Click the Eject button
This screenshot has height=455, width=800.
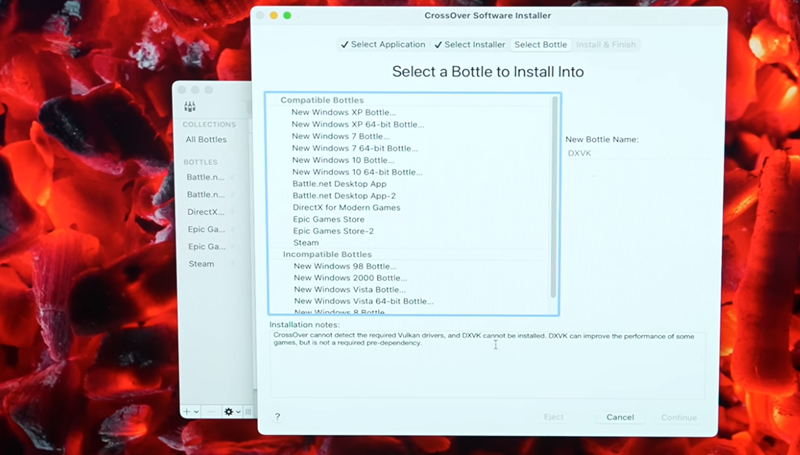554,417
